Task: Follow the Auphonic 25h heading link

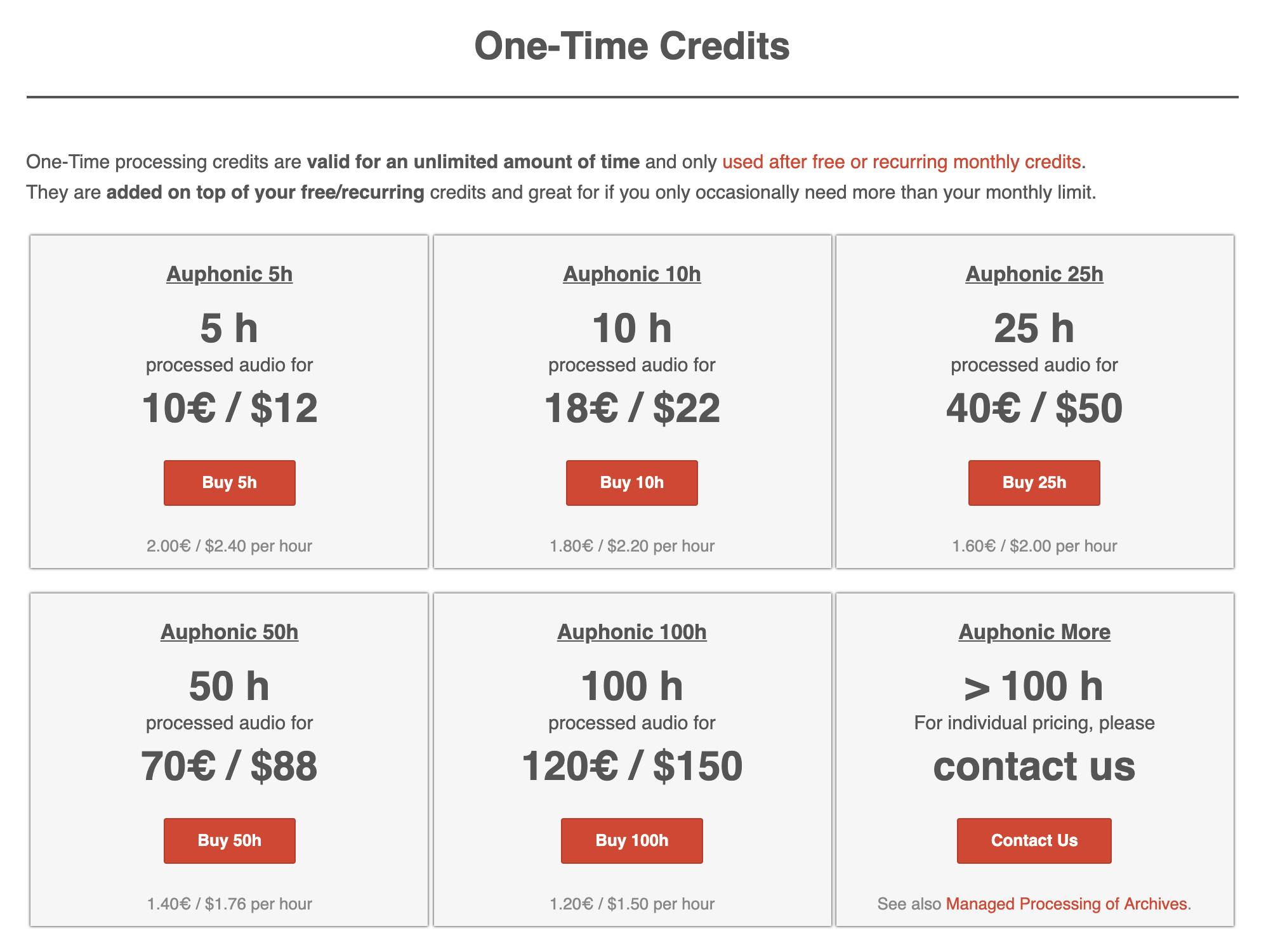Action: pos(1034,274)
